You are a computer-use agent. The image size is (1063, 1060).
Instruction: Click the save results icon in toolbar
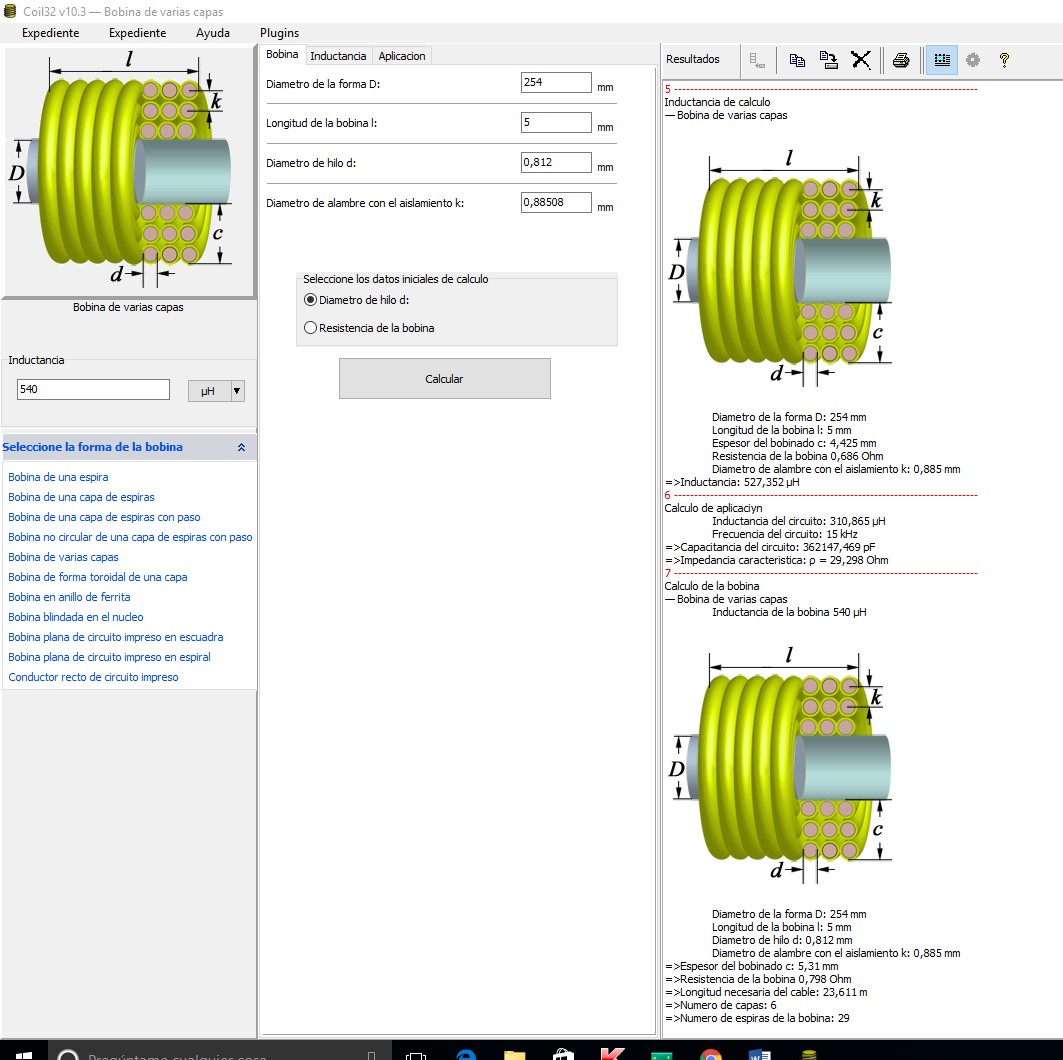[829, 60]
